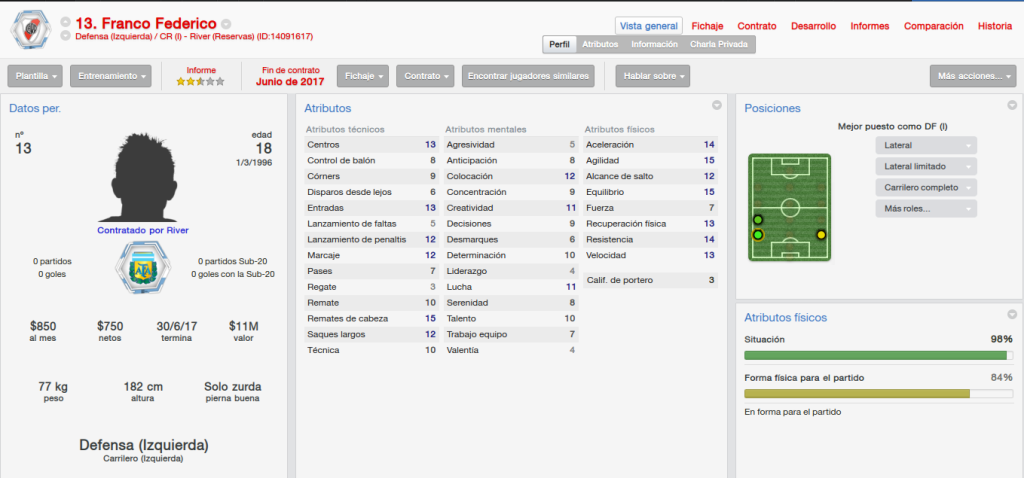Click the Contratado por River link

pyautogui.click(x=142, y=230)
